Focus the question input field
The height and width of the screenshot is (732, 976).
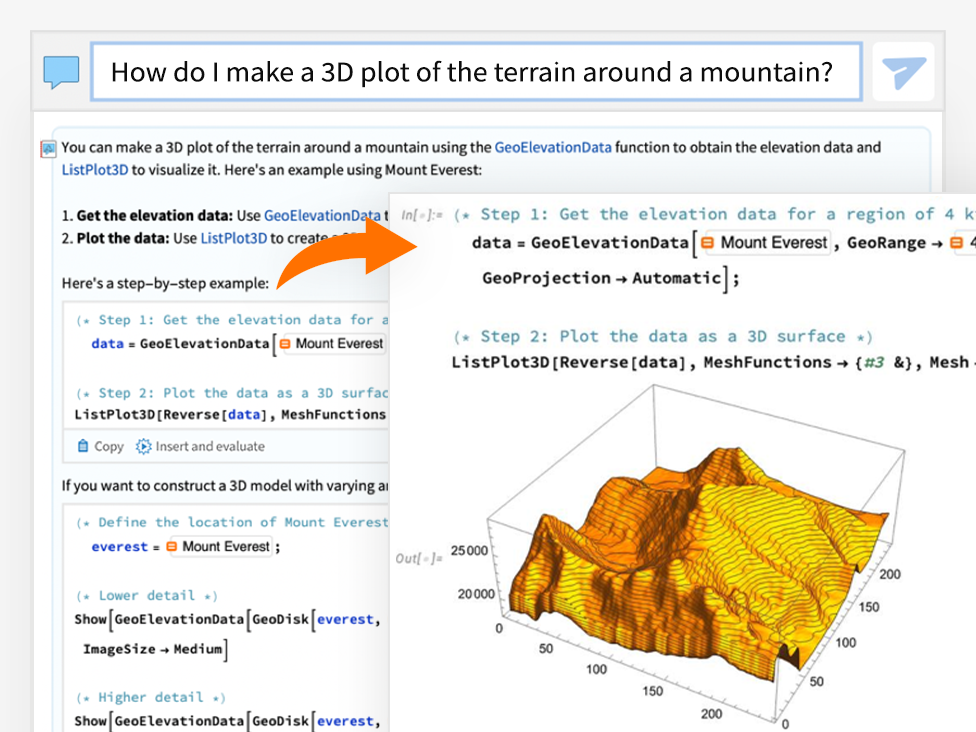coord(476,72)
